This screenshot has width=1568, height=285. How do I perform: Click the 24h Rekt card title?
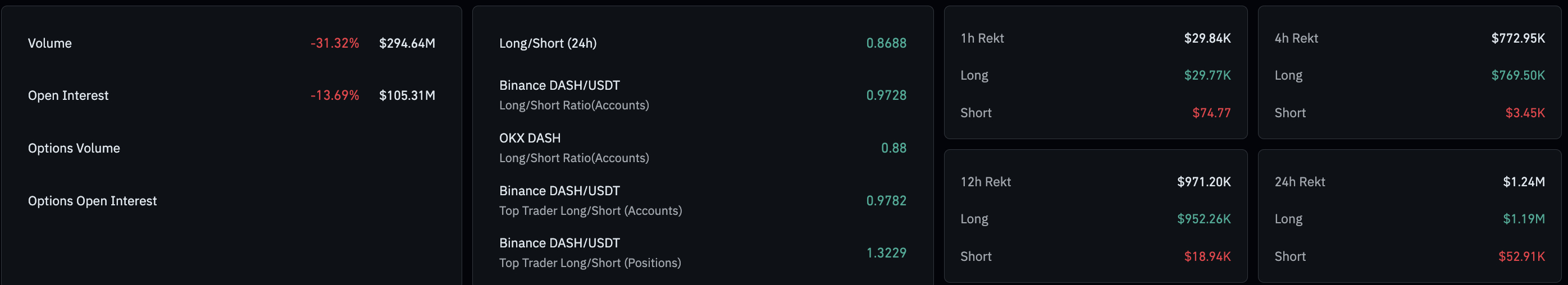[1300, 182]
